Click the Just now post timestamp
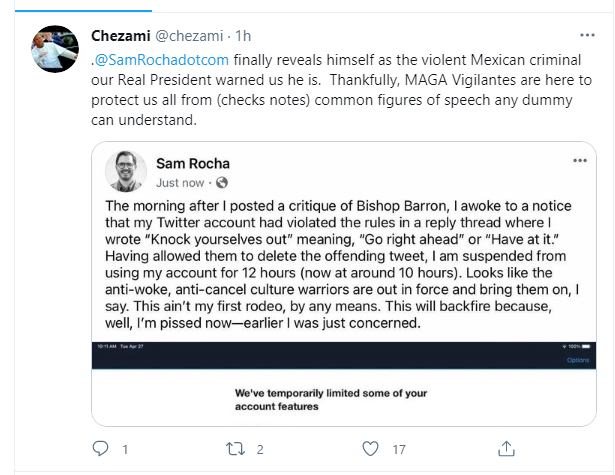The height and width of the screenshot is (475, 615). tap(180, 183)
